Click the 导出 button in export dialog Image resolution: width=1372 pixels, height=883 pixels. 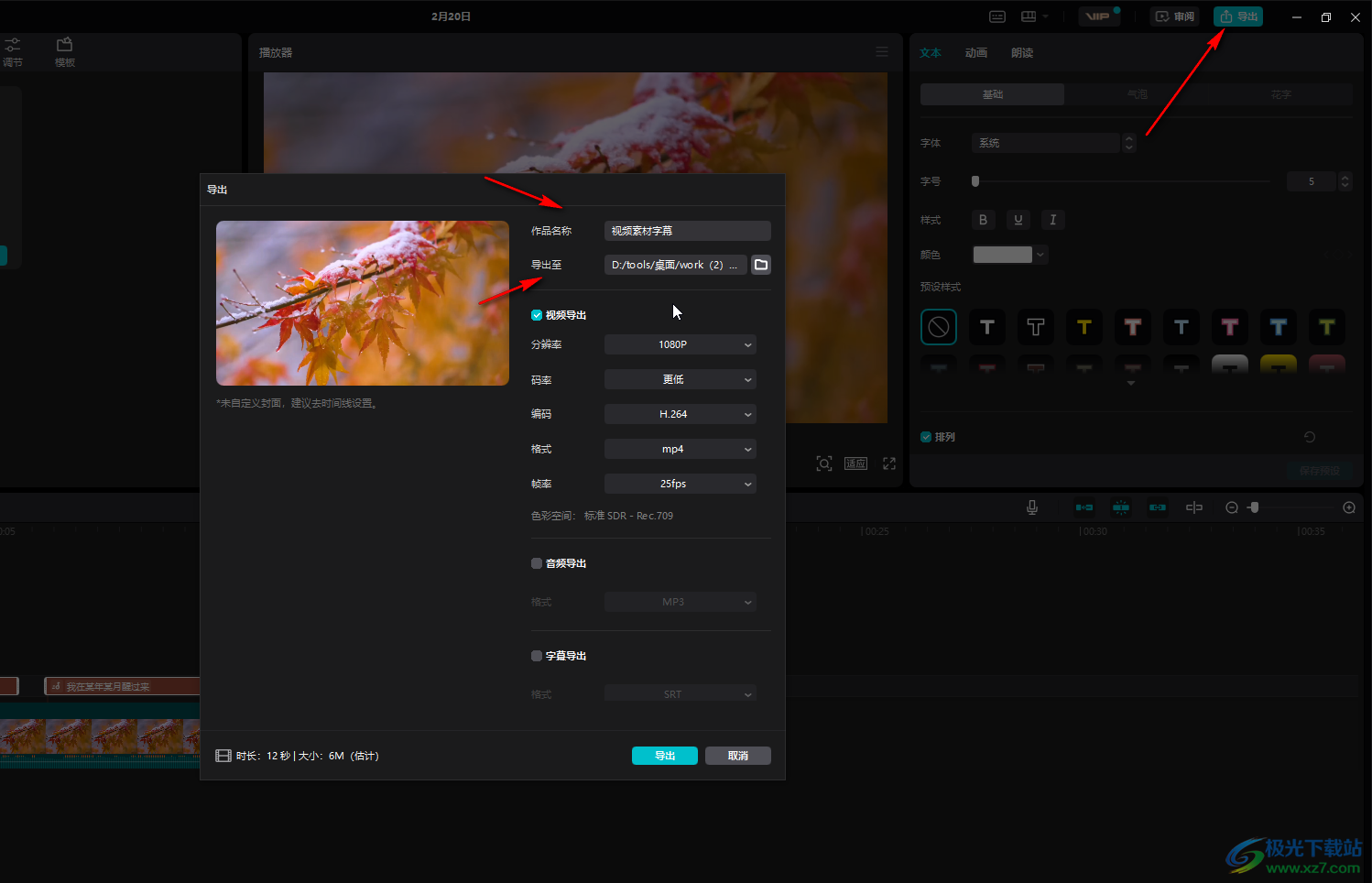(665, 756)
